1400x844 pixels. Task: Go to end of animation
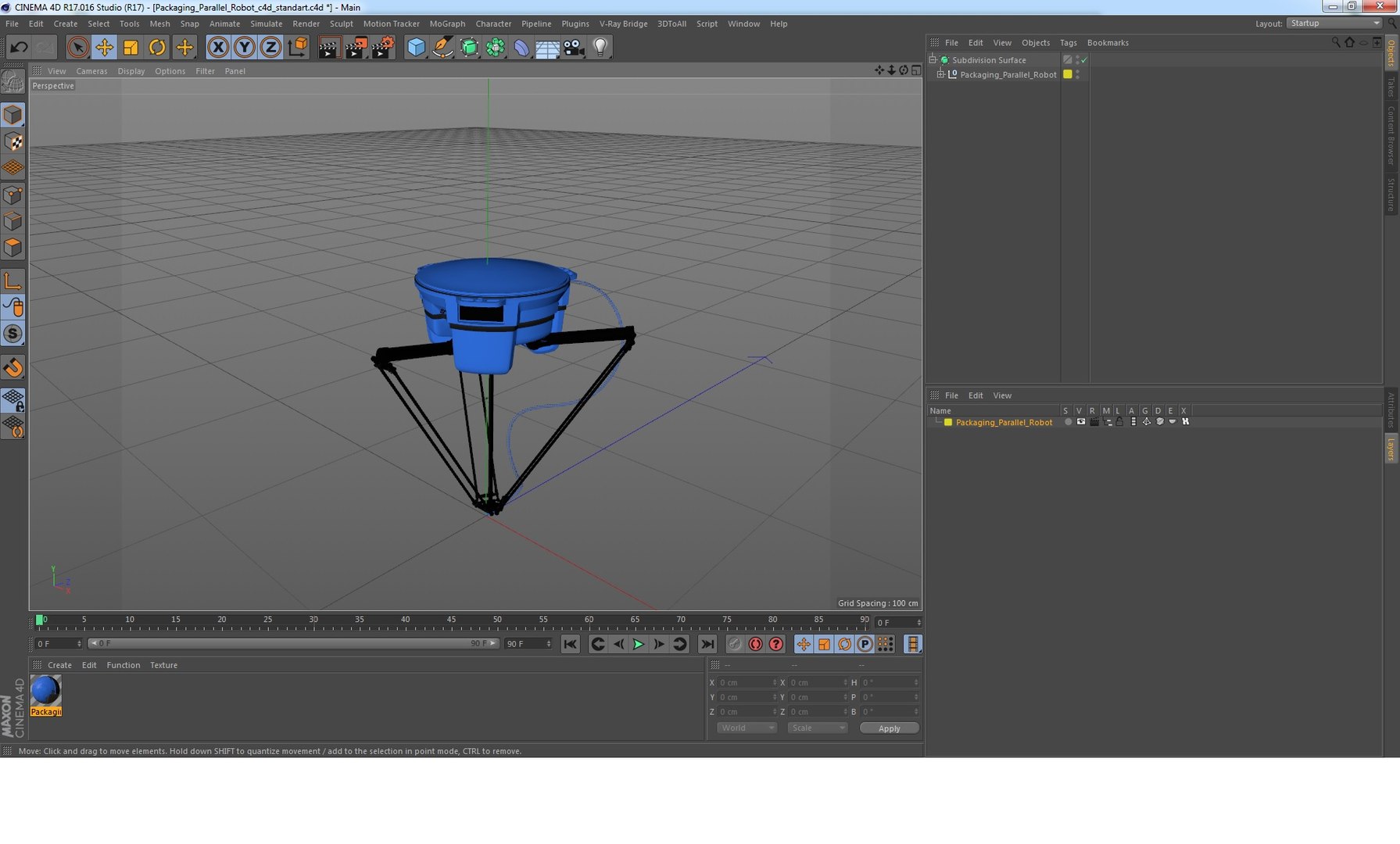tap(707, 644)
